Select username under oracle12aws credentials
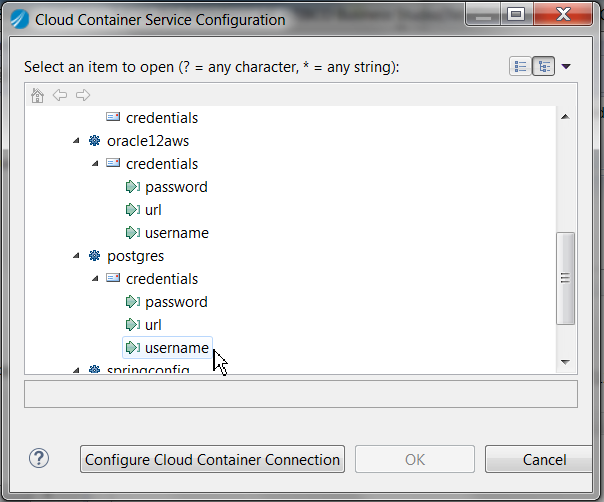 tap(177, 233)
